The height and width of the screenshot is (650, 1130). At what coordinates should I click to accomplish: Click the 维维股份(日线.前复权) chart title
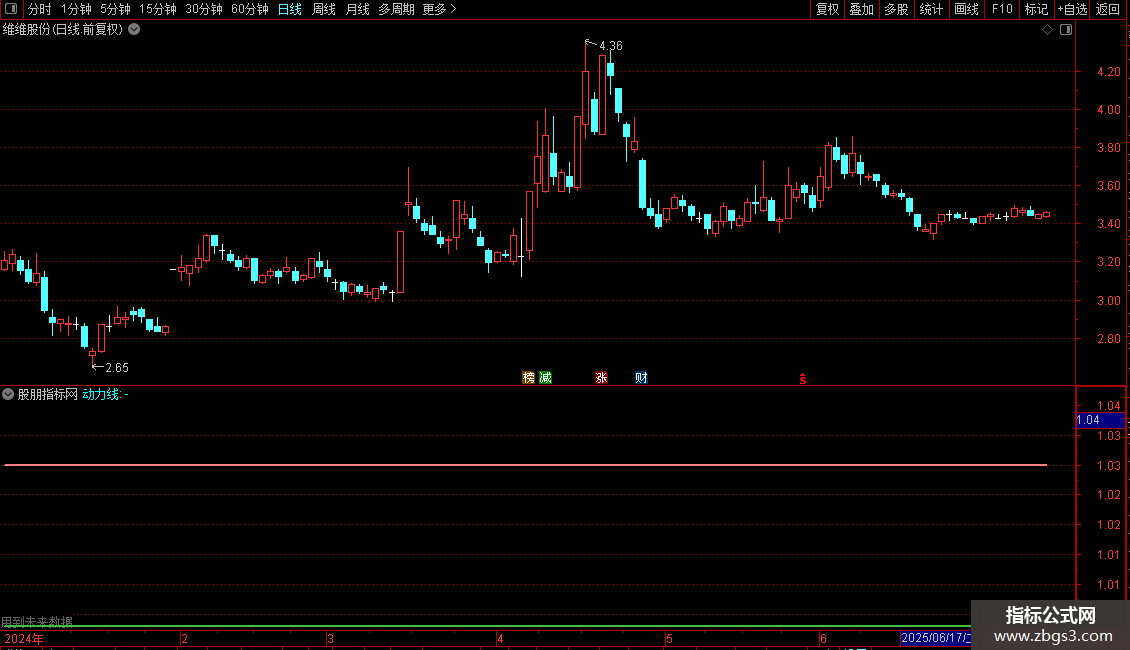63,30
